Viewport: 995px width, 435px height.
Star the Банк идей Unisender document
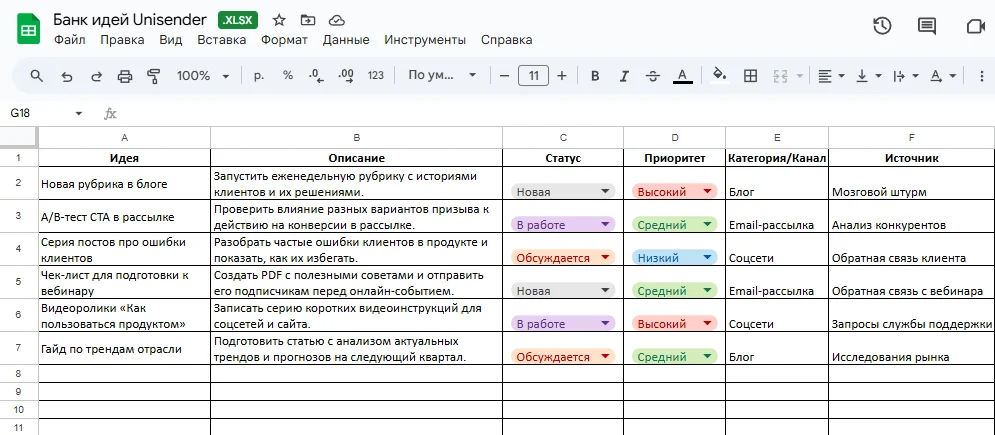coord(279,20)
